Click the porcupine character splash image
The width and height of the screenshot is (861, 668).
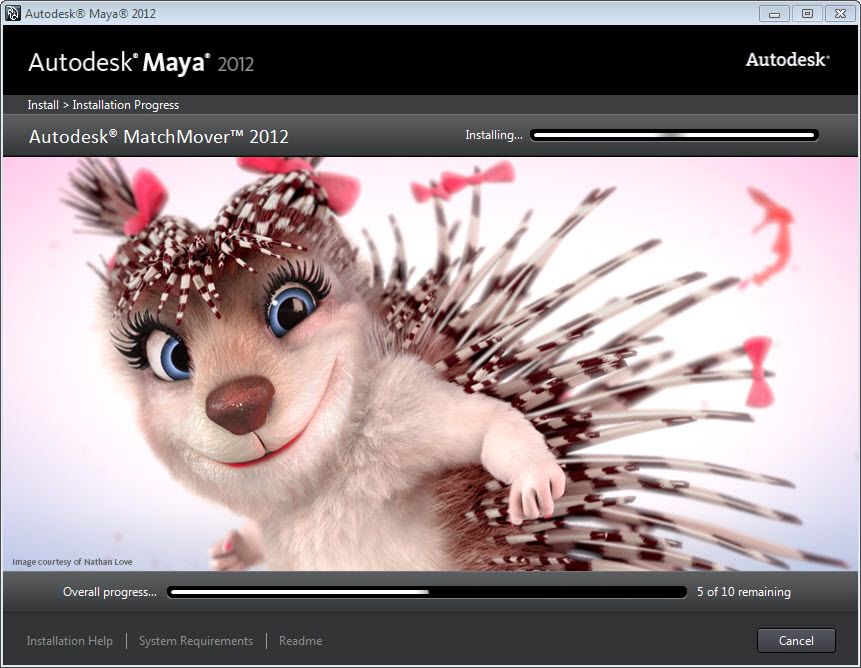pyautogui.click(x=430, y=380)
